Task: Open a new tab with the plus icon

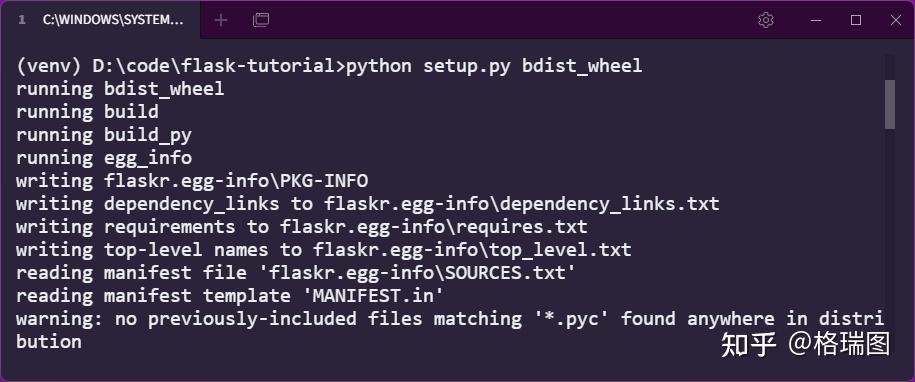Action: point(221,20)
